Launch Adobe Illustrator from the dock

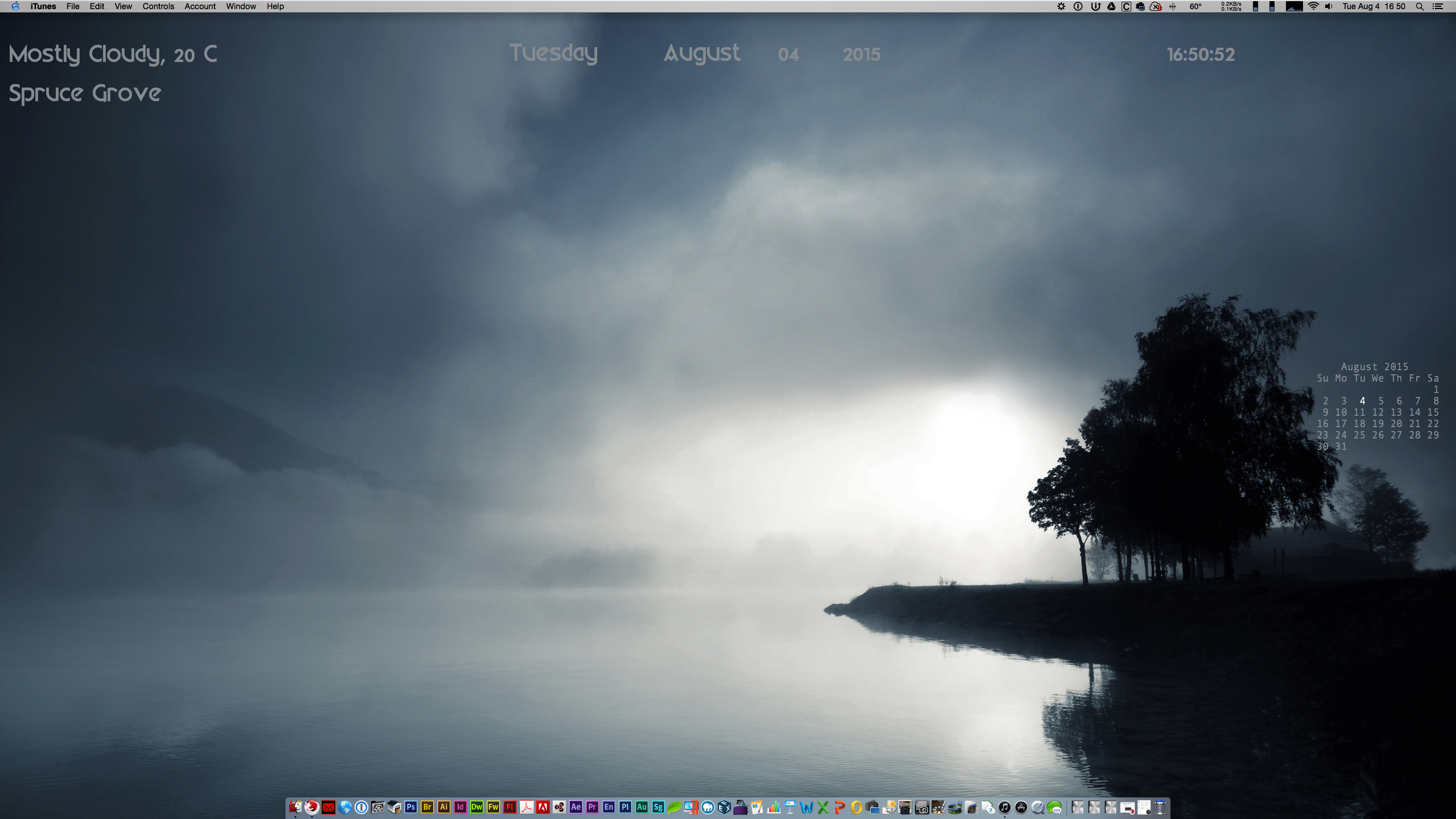[x=444, y=807]
